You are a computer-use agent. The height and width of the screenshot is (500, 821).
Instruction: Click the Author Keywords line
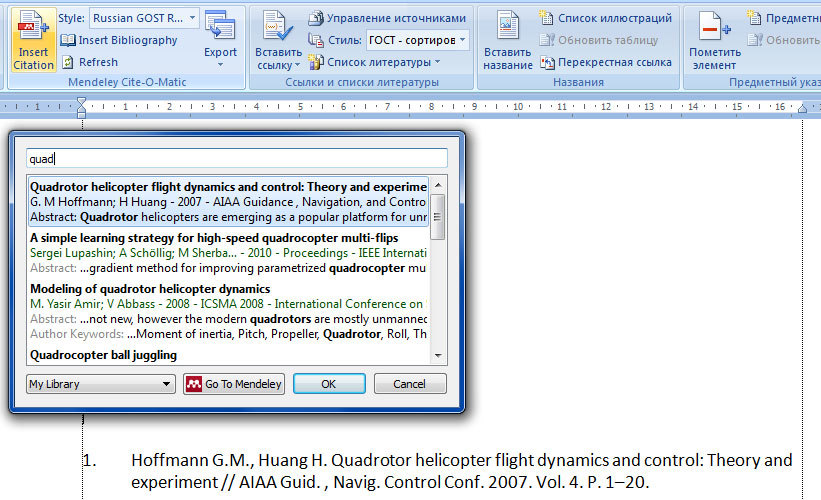pos(228,334)
